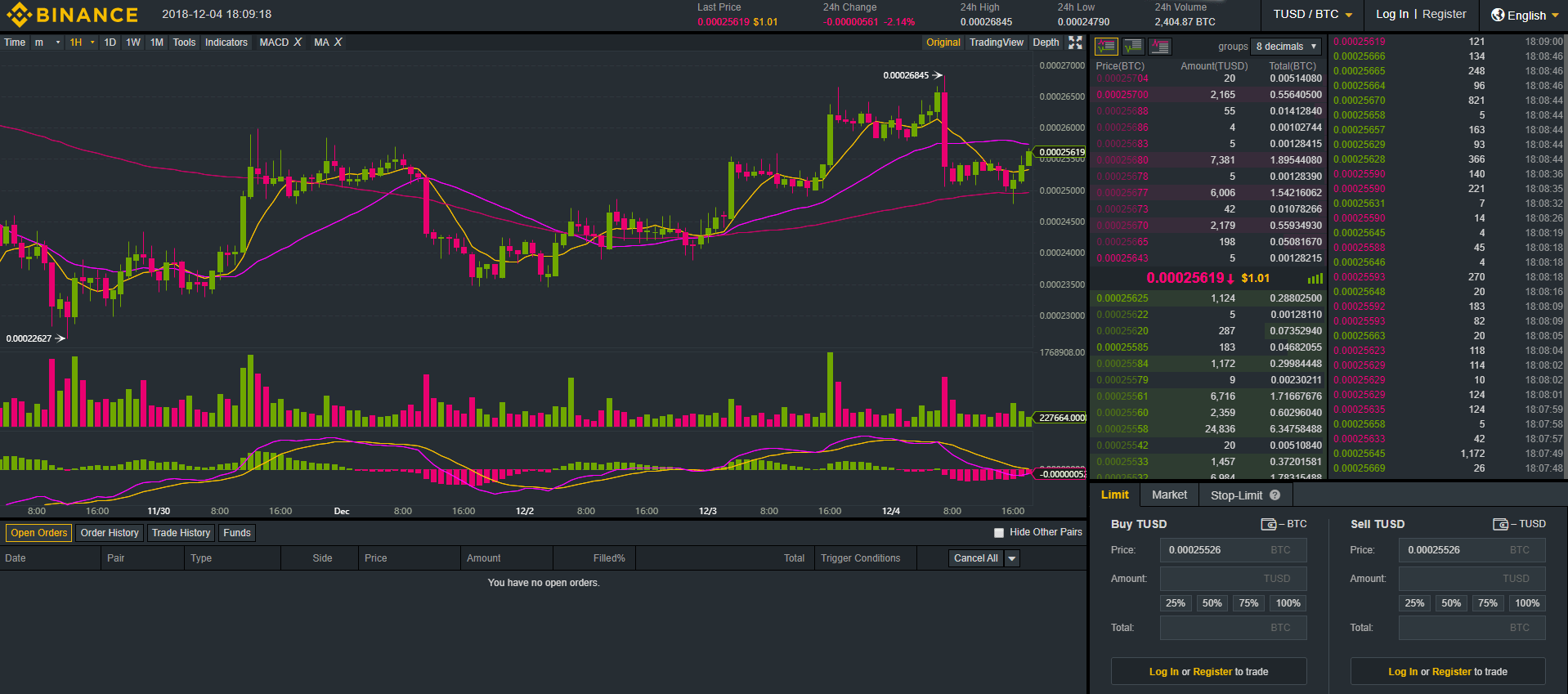
Task: Expand the Cancel All dropdown arrow
Action: click(1012, 558)
